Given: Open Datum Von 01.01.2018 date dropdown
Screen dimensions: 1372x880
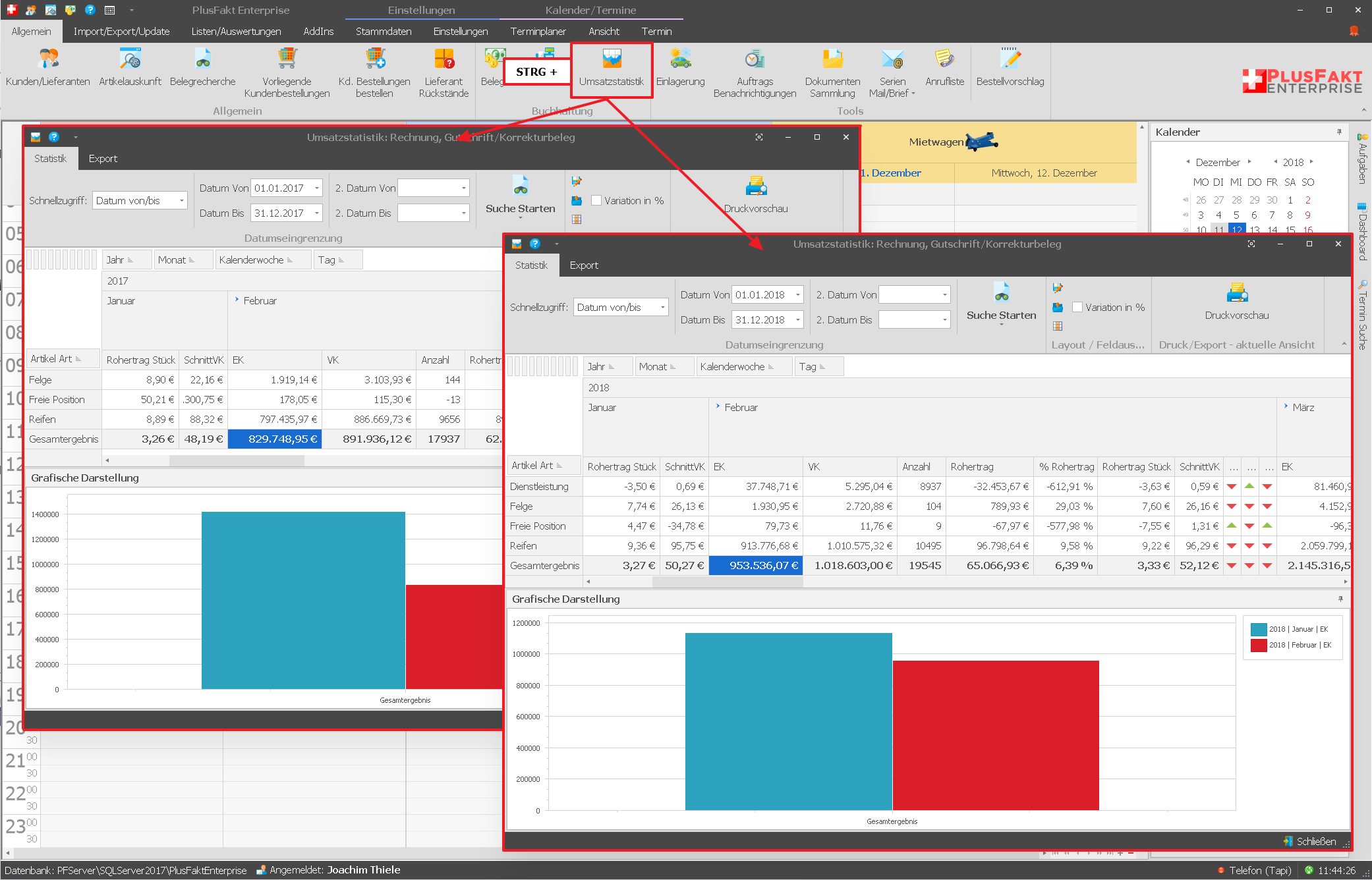Looking at the screenshot, I should (x=798, y=295).
